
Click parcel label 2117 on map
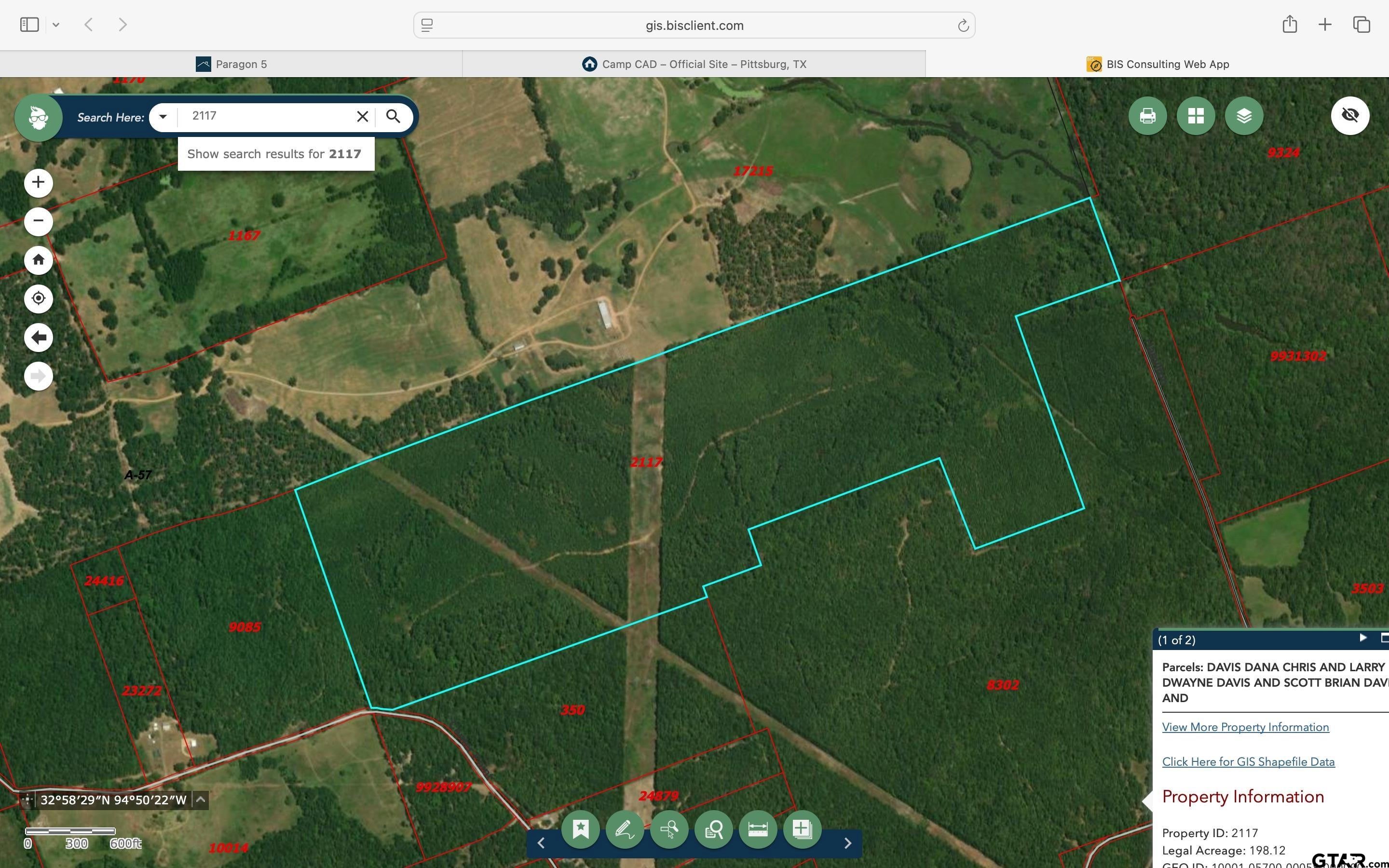click(646, 462)
